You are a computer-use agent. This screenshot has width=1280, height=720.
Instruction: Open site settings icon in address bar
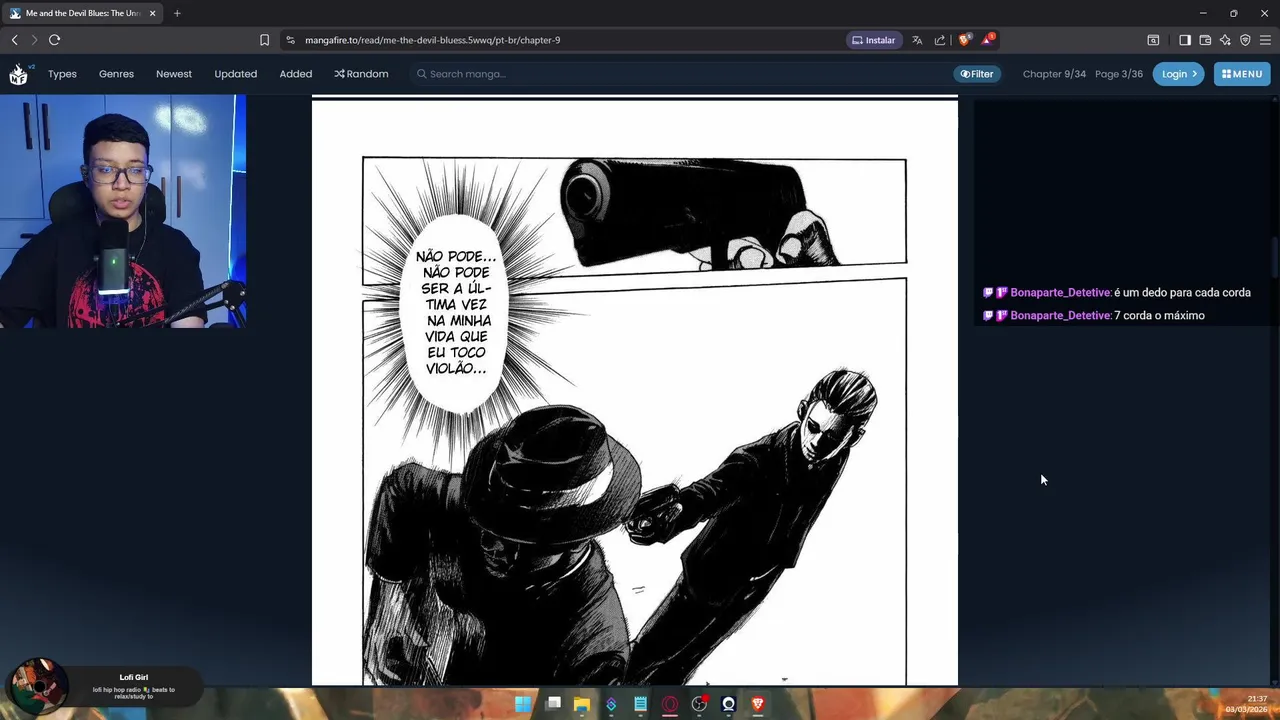coord(290,40)
